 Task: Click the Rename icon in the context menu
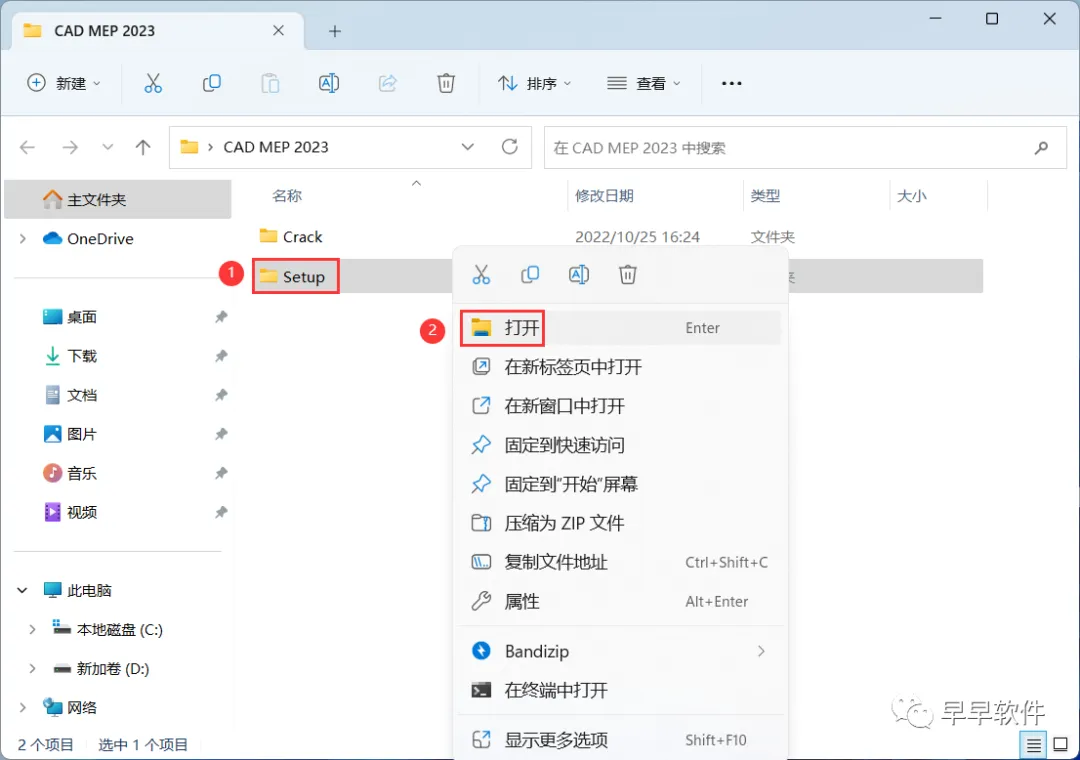pos(579,275)
